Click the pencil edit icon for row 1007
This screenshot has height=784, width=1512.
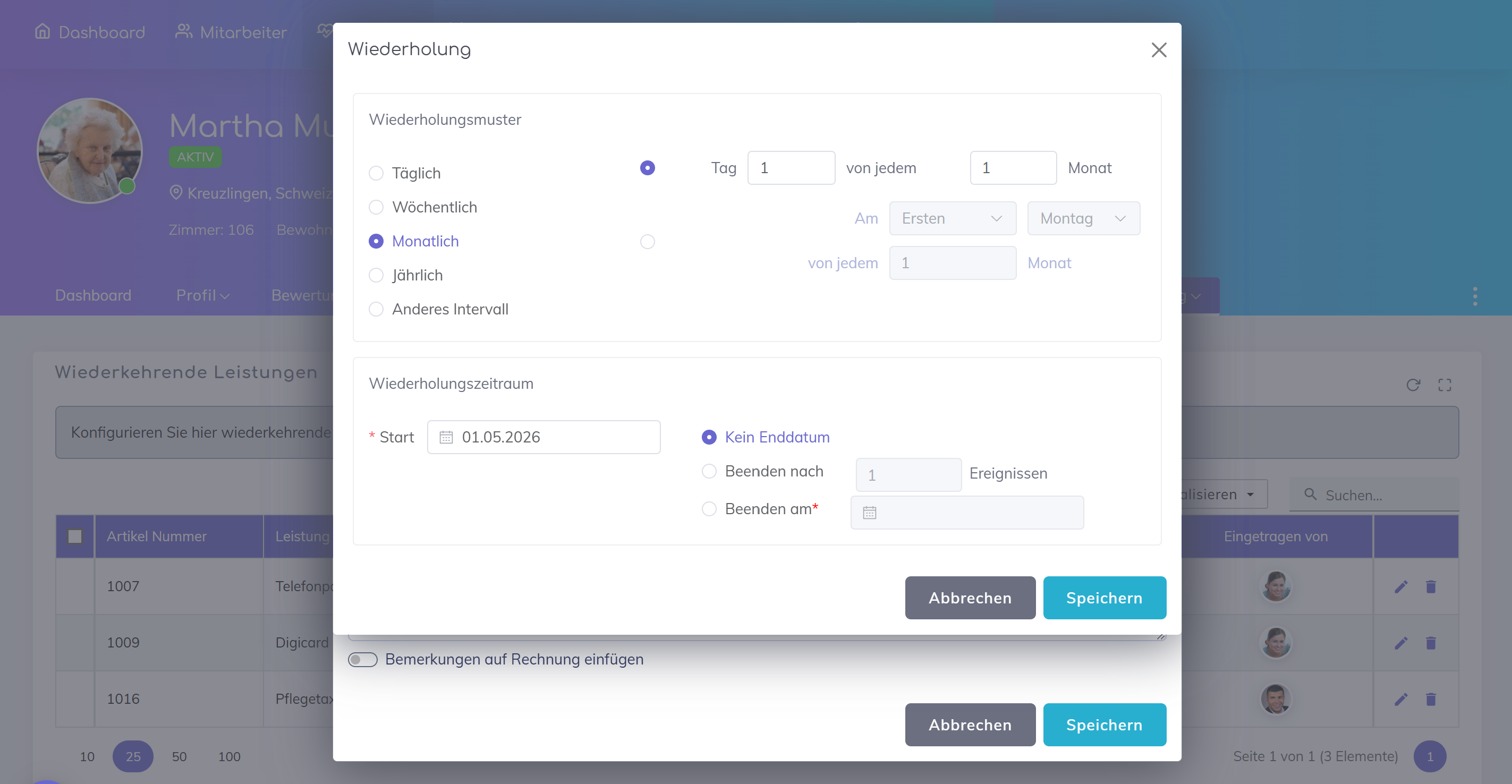[1401, 587]
